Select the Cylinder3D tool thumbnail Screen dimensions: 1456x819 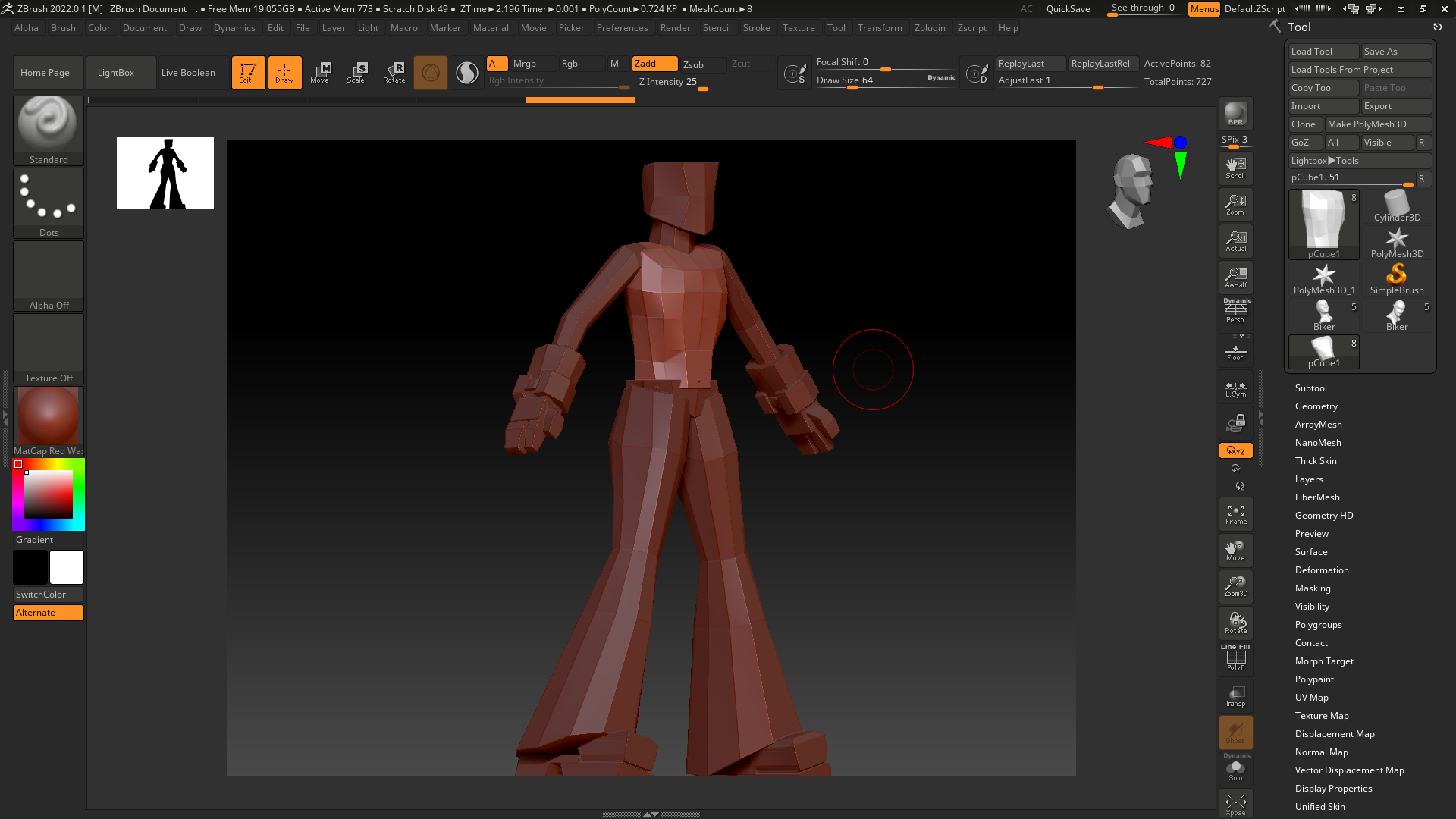click(x=1396, y=206)
